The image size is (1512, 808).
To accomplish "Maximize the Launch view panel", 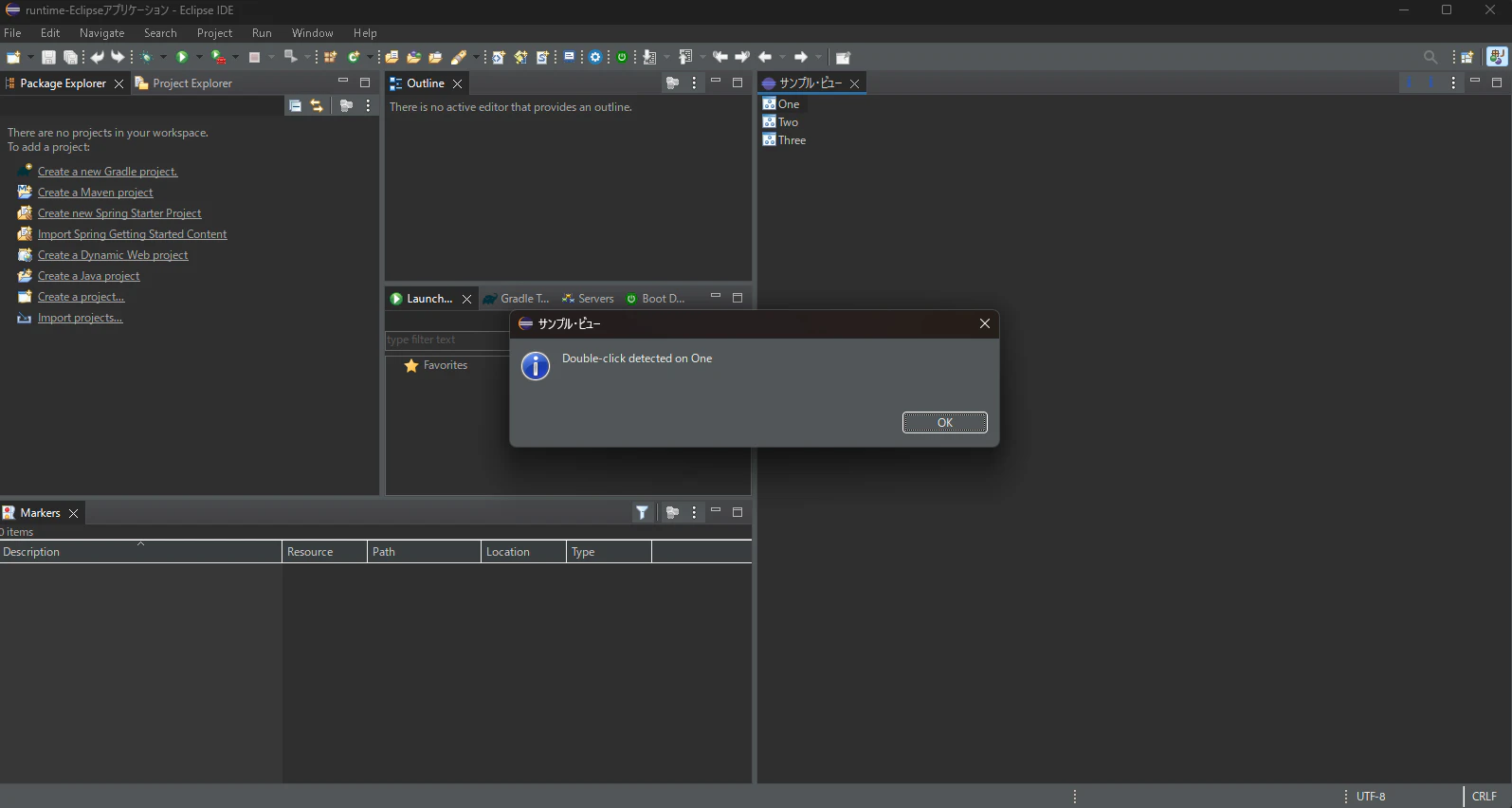I will pyautogui.click(x=738, y=298).
